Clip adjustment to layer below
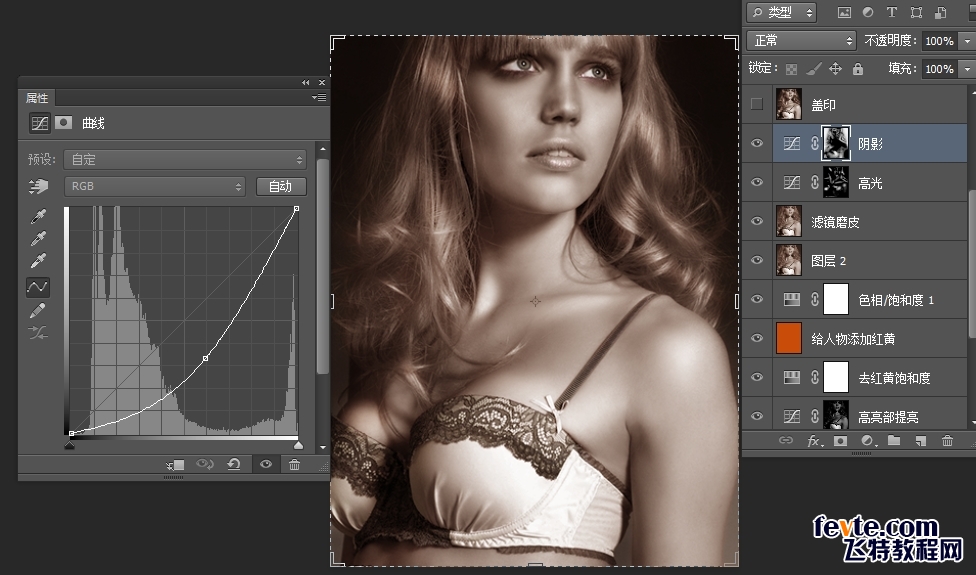This screenshot has width=976, height=575. click(175, 465)
